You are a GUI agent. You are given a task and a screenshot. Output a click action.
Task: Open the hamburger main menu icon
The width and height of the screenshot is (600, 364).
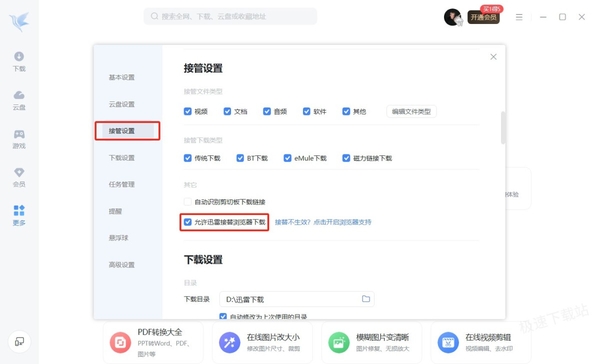click(519, 17)
